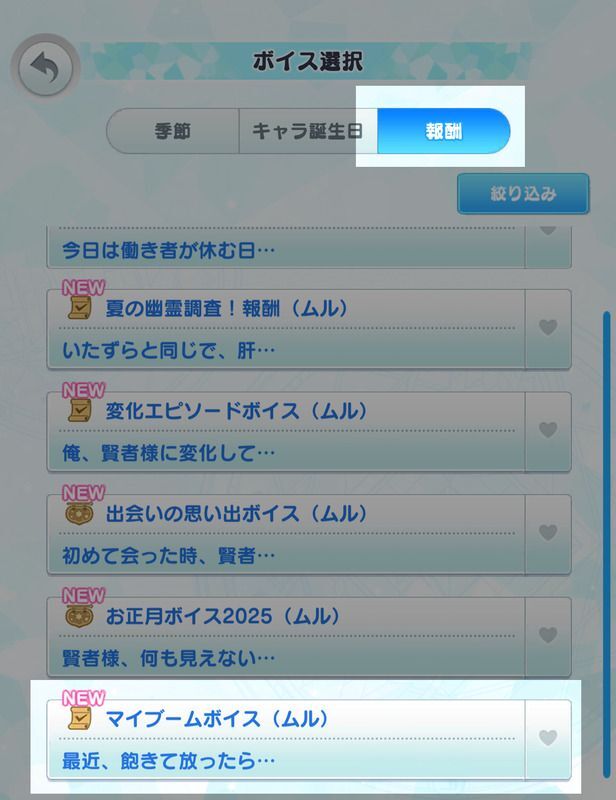Screen dimensions: 616x800
Task: Click NEW badge on マイブームボイス entry
Action: pyautogui.click(x=83, y=697)
